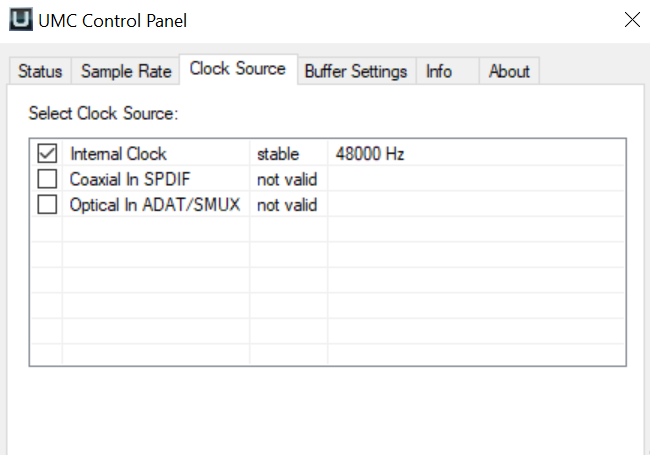The image size is (650, 455).
Task: Click the UMC app icon in title bar
Action: [x=21, y=19]
